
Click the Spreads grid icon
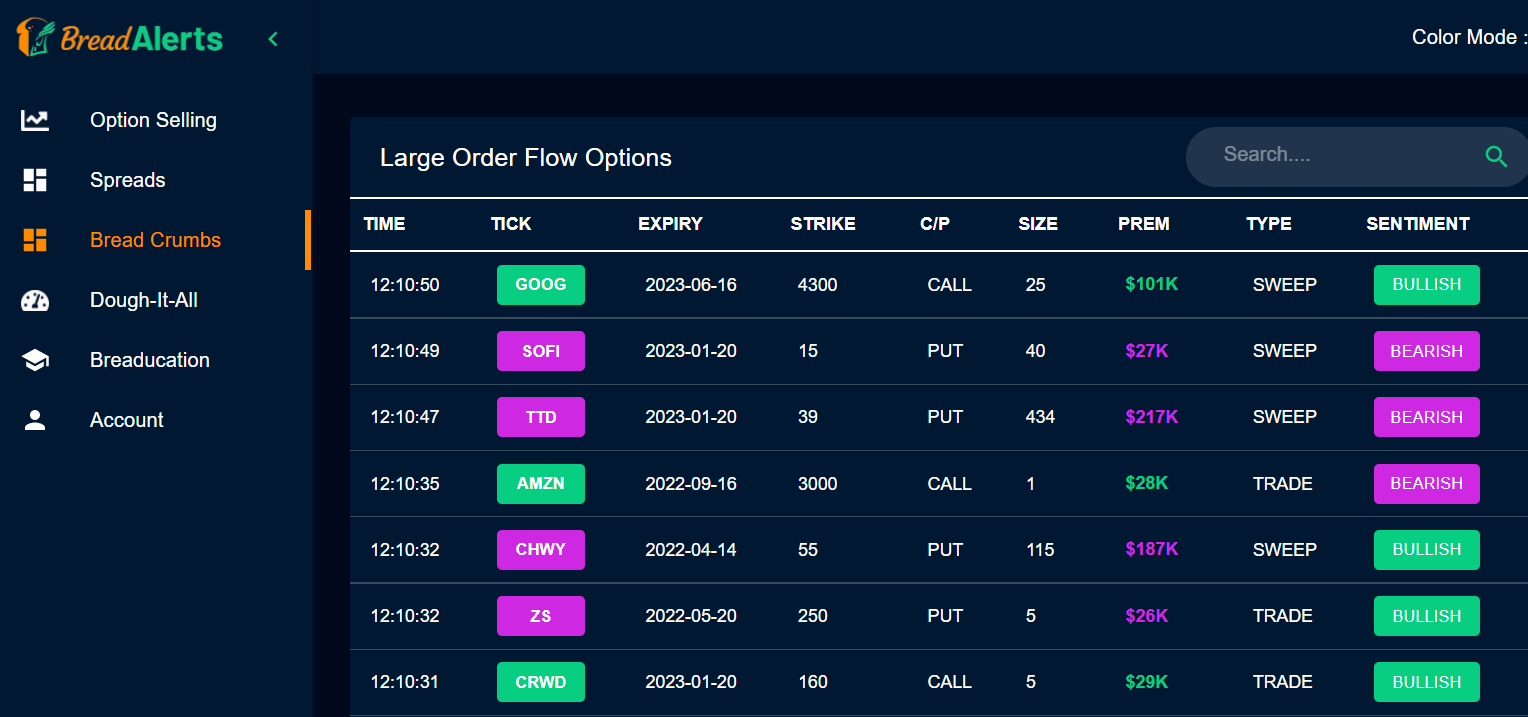pyautogui.click(x=35, y=180)
